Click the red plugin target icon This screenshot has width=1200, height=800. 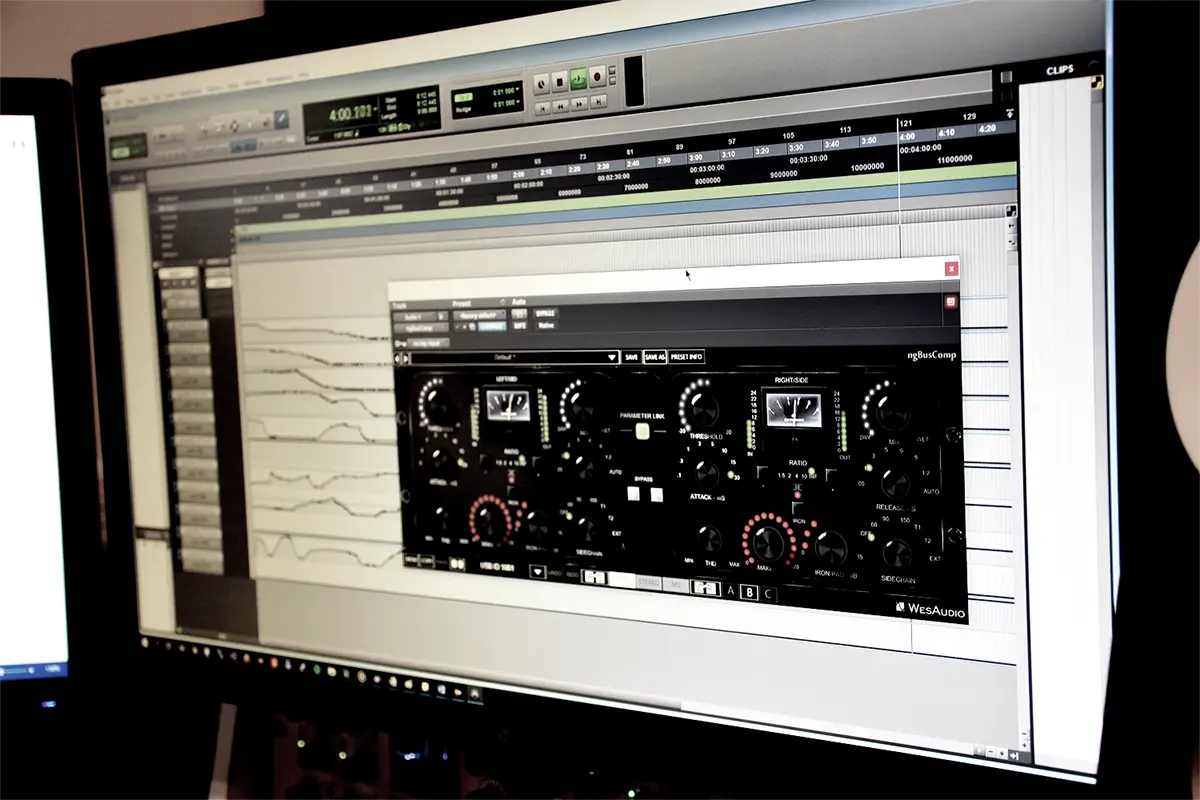951,301
